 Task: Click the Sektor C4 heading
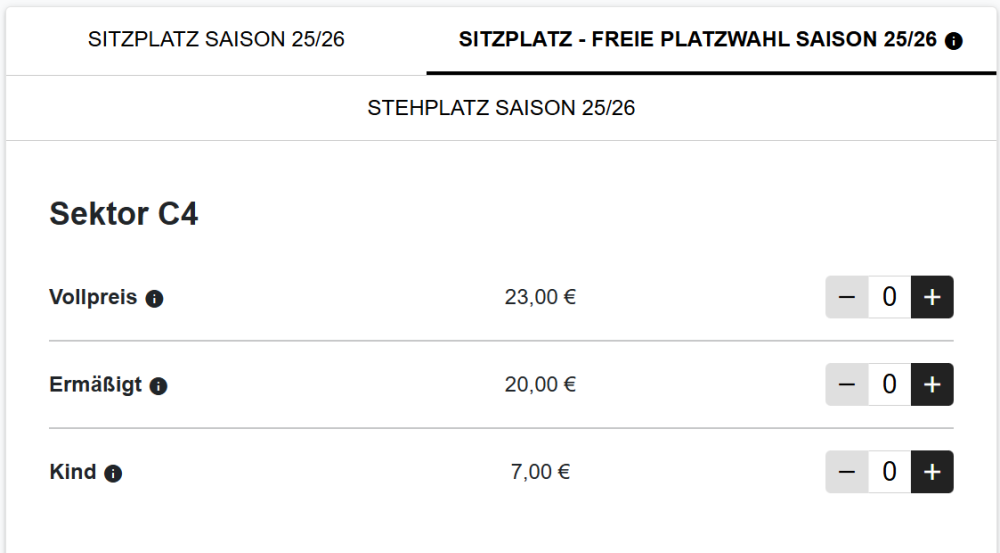(124, 214)
